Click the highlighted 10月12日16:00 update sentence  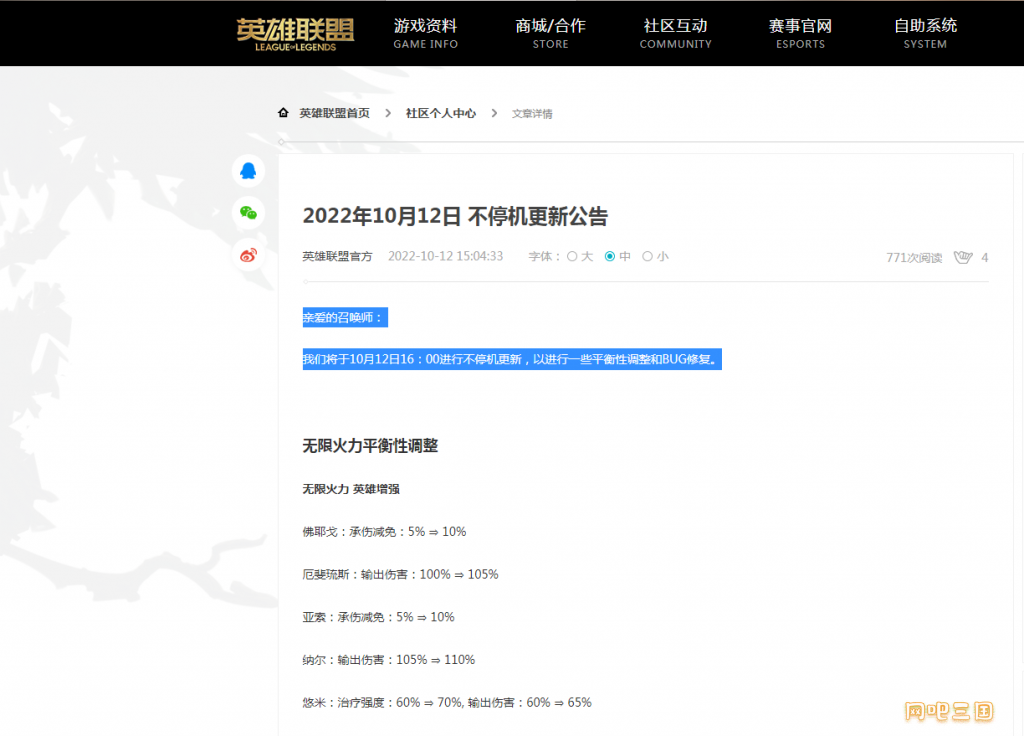512,359
